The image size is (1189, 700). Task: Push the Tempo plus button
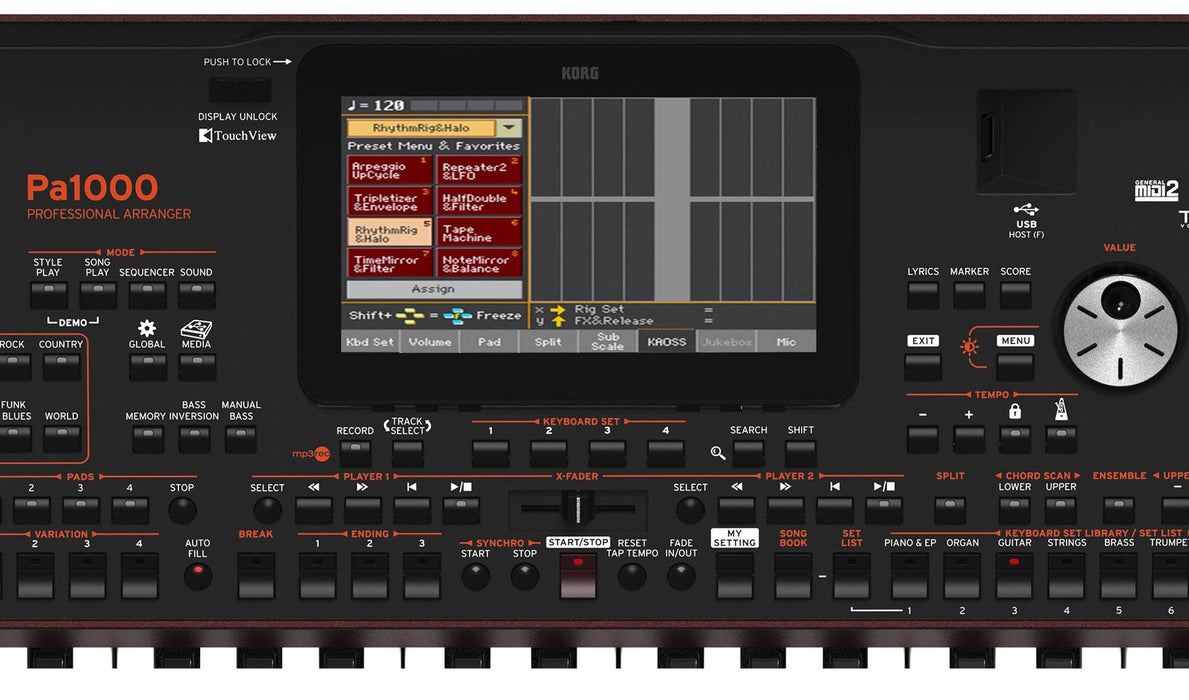click(x=969, y=438)
